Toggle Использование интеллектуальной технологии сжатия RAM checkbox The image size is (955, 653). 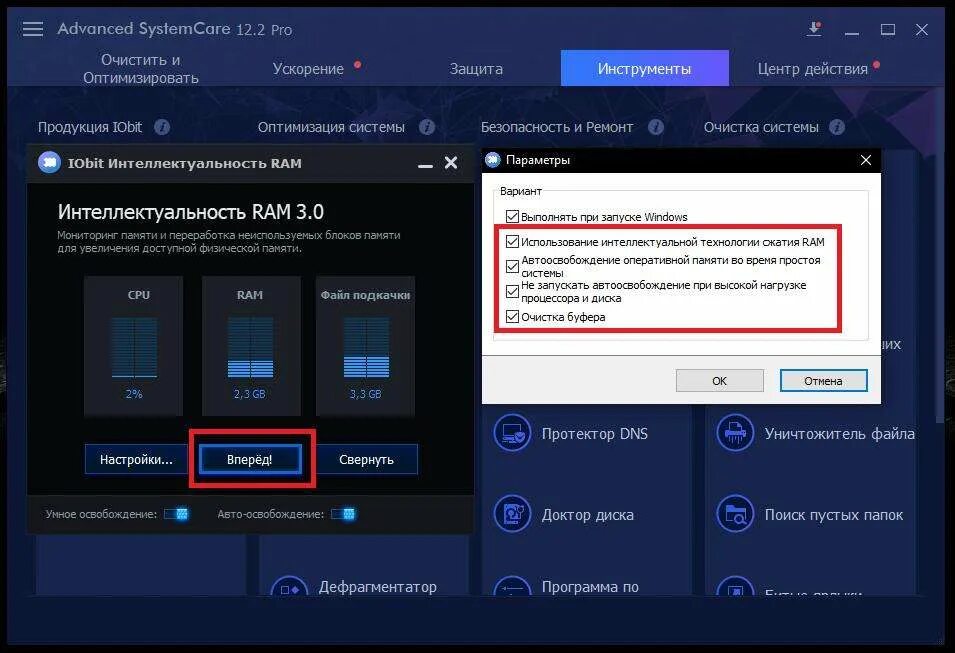click(512, 242)
